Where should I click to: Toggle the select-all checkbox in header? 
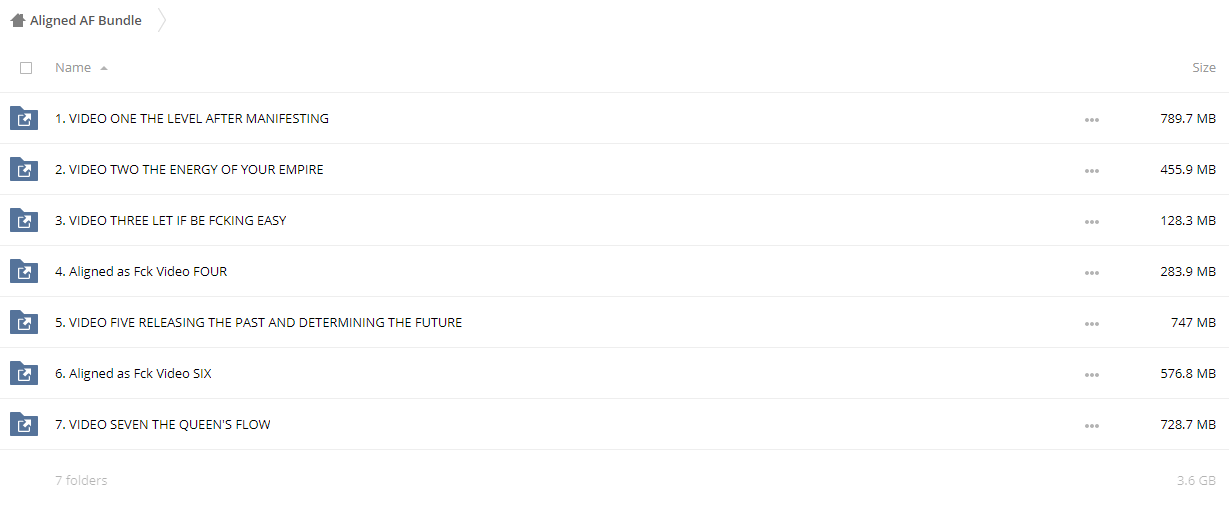click(26, 68)
